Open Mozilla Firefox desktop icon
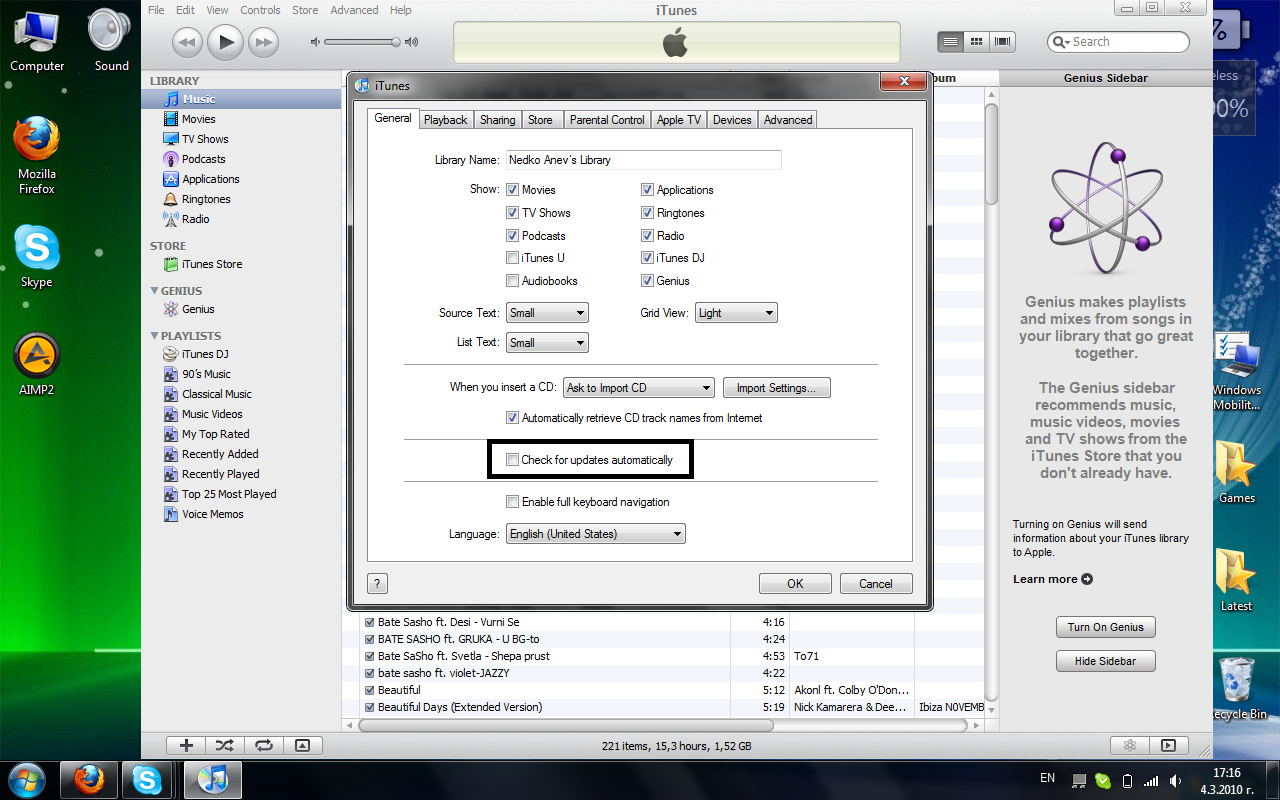The height and width of the screenshot is (800, 1280). 37,156
